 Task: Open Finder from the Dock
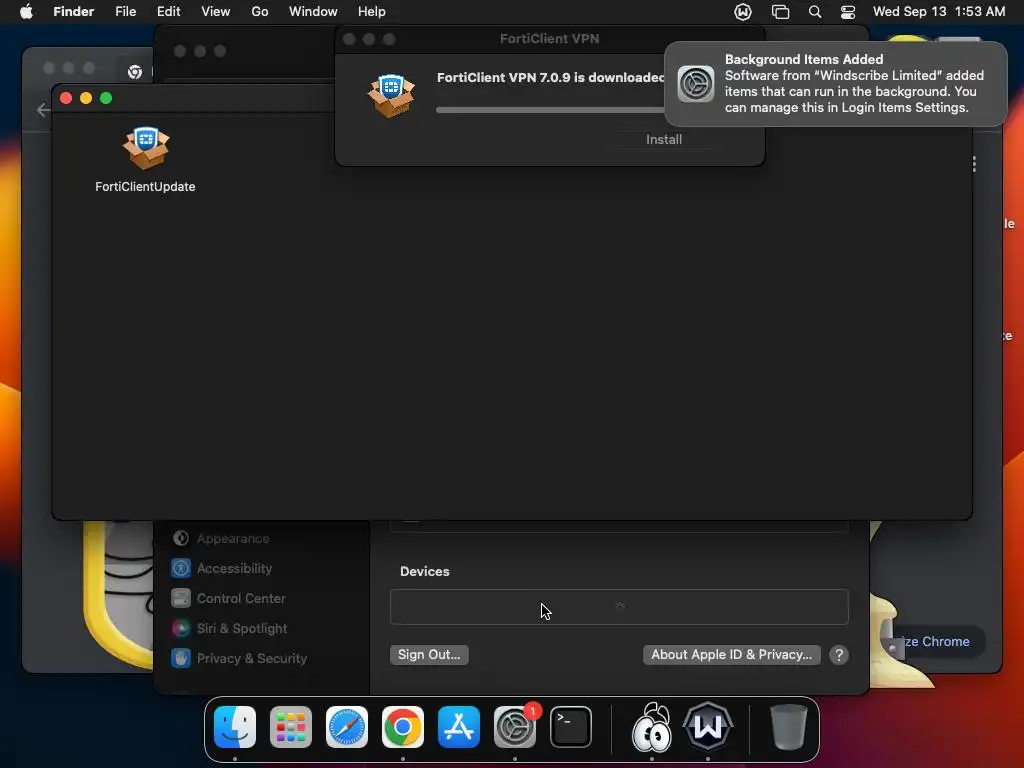point(235,727)
